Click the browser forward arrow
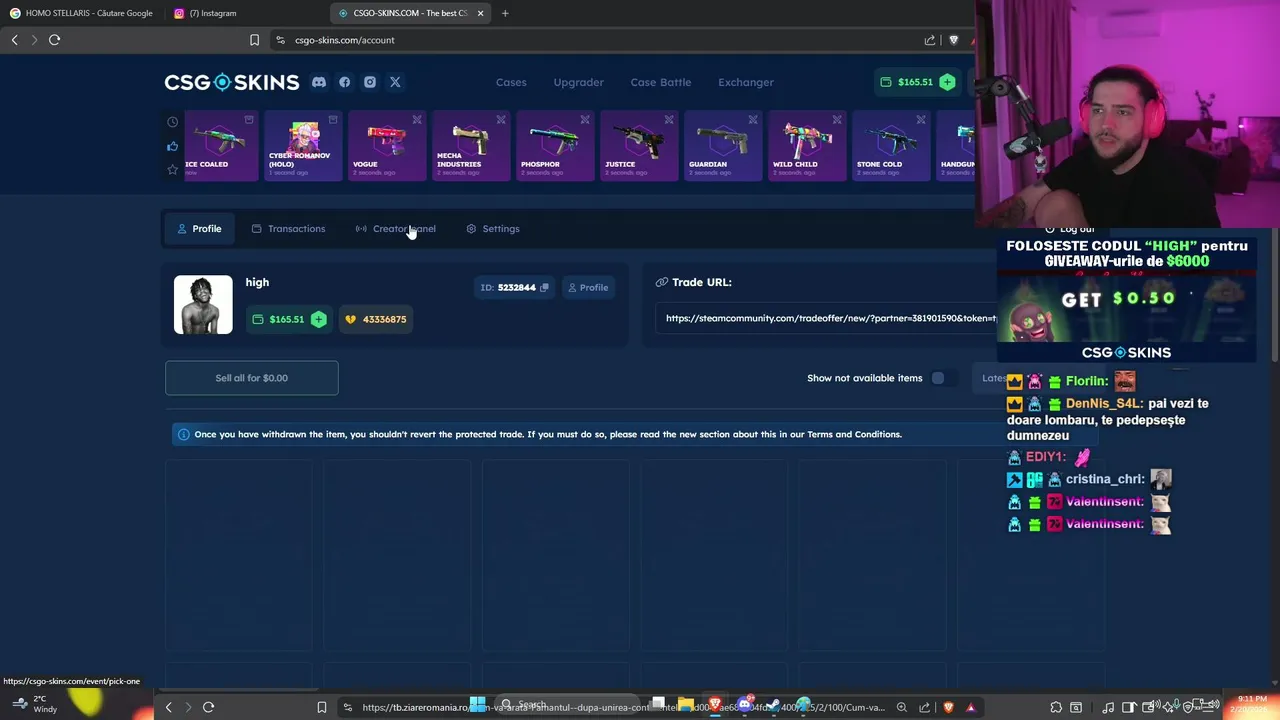This screenshot has height=720, width=1280. point(34,40)
